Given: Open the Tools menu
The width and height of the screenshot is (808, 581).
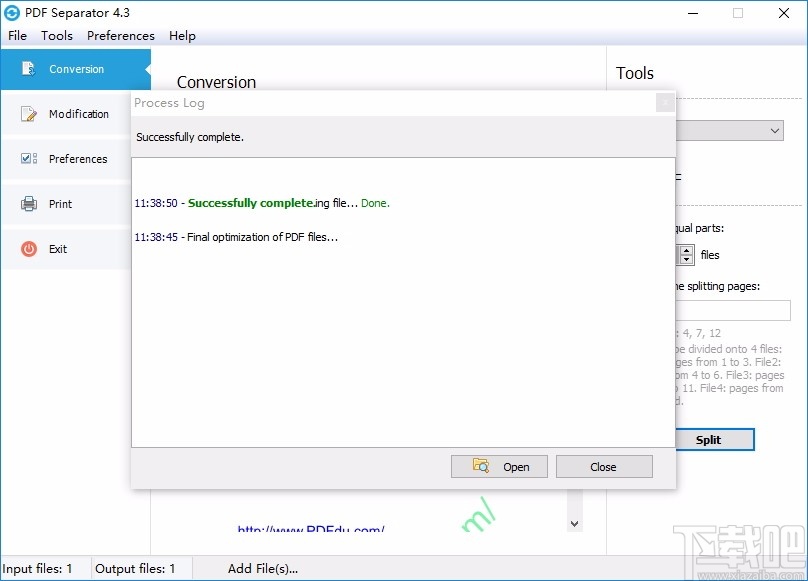Looking at the screenshot, I should (57, 35).
